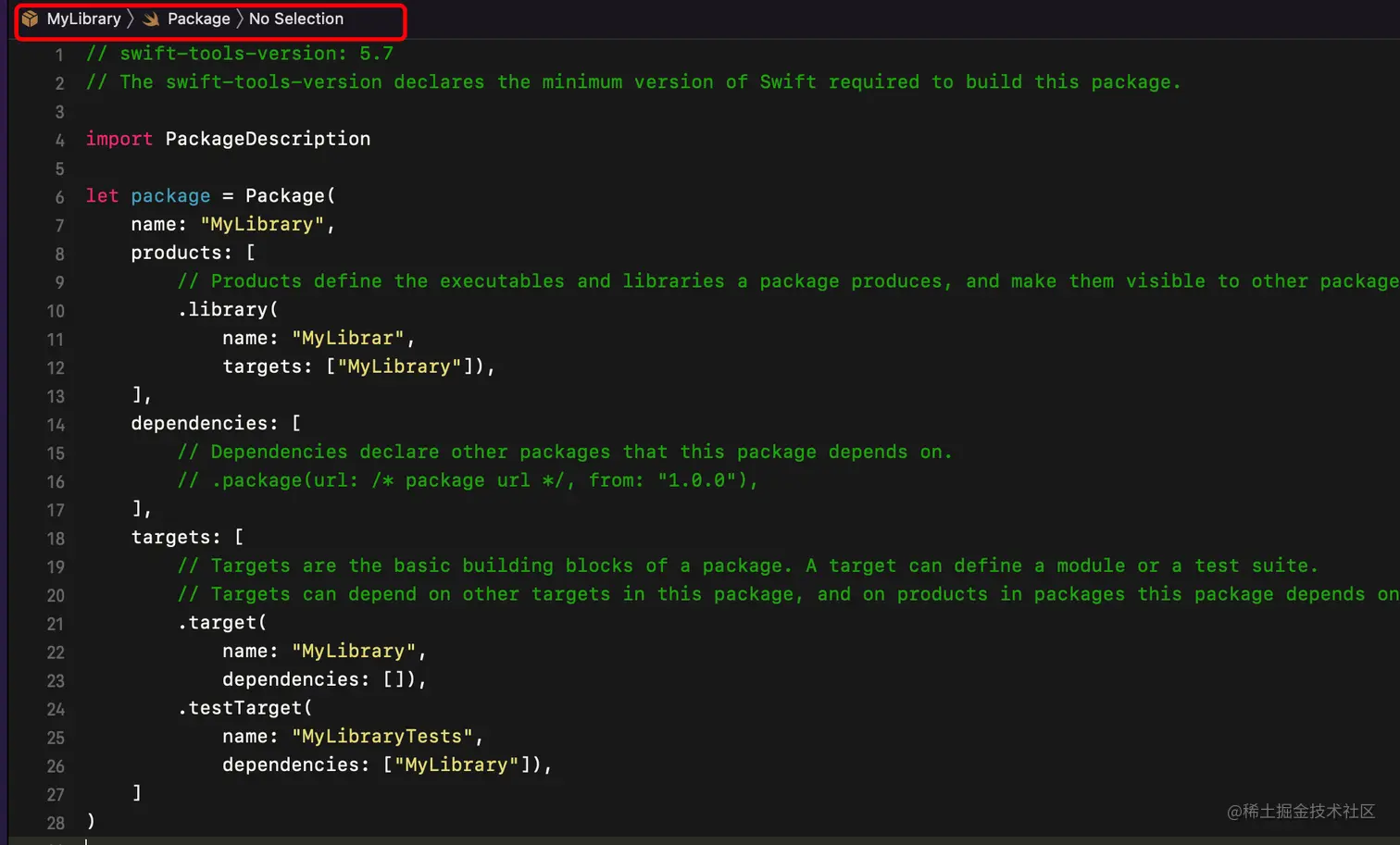
Task: Open the MyLibrary breadcrumb segment
Action: [84, 19]
